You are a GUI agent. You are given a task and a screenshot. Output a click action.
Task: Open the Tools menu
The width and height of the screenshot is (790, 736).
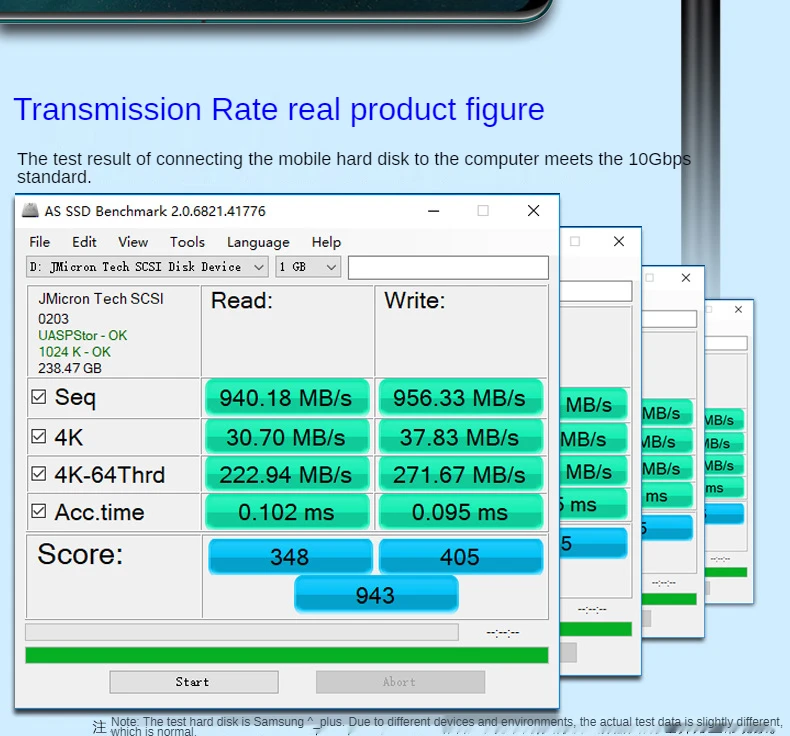click(187, 242)
